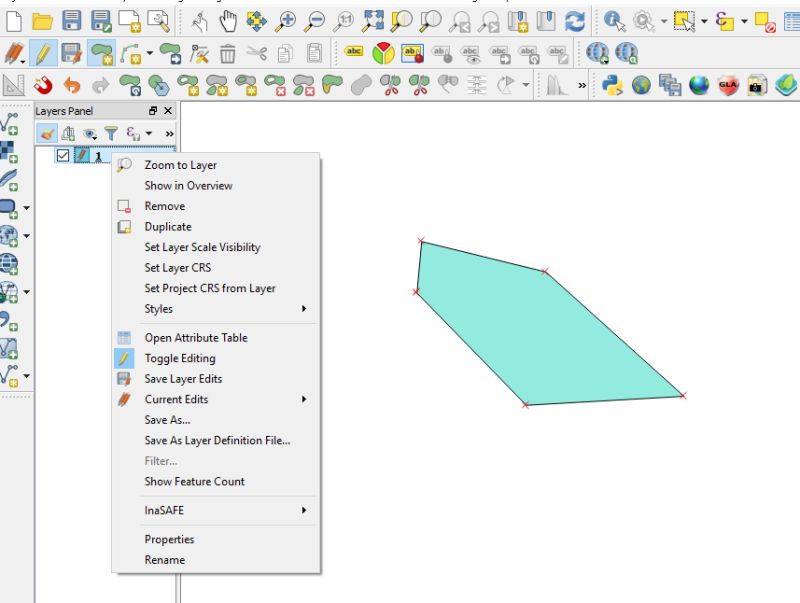The height and width of the screenshot is (603, 800).
Task: Undo the last edit
Action: [72, 87]
